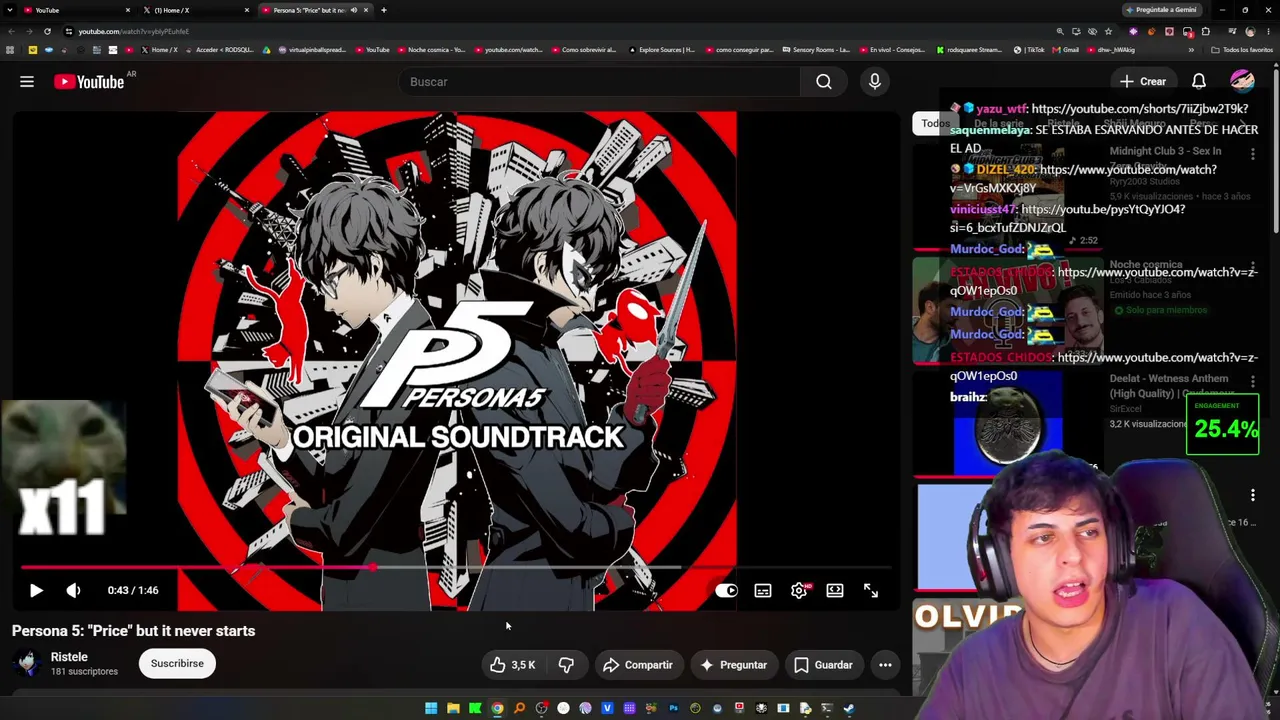Image resolution: width=1280 pixels, height=720 pixels.
Task: Subscribe to Ristele with Suscribirse button
Action: [177, 663]
